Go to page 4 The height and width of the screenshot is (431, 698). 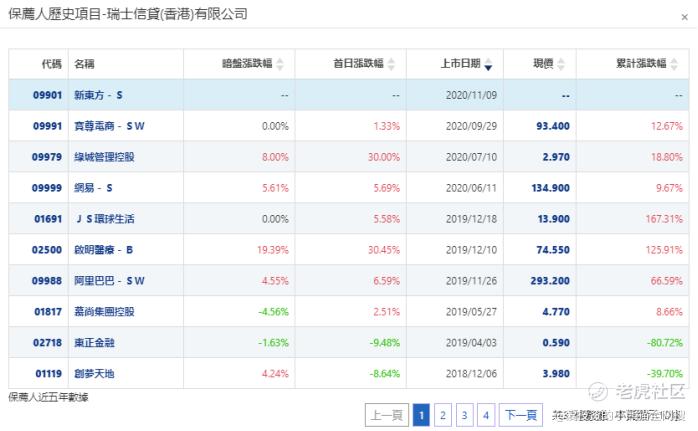click(x=486, y=415)
